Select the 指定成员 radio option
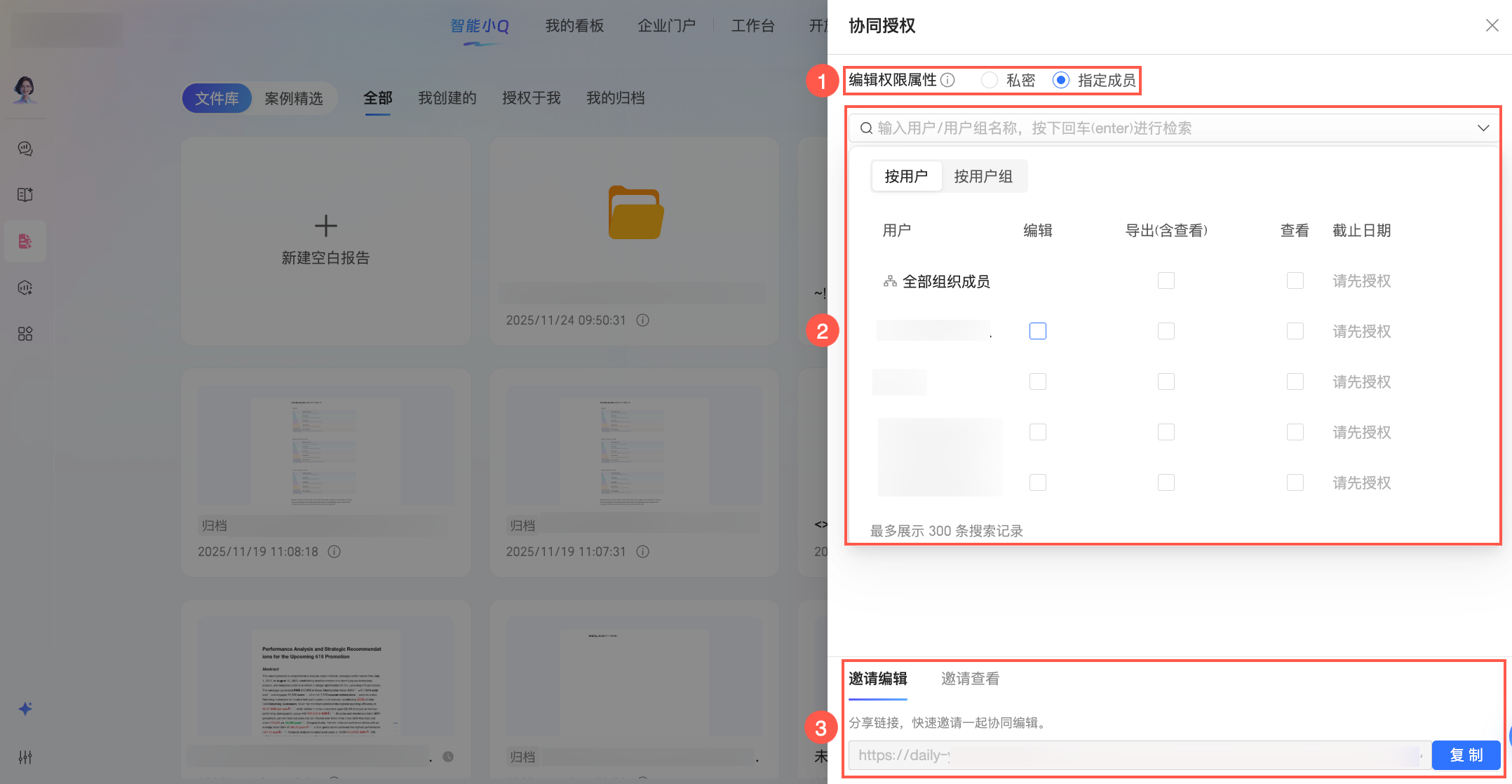This screenshot has height=784, width=1512. click(1061, 80)
